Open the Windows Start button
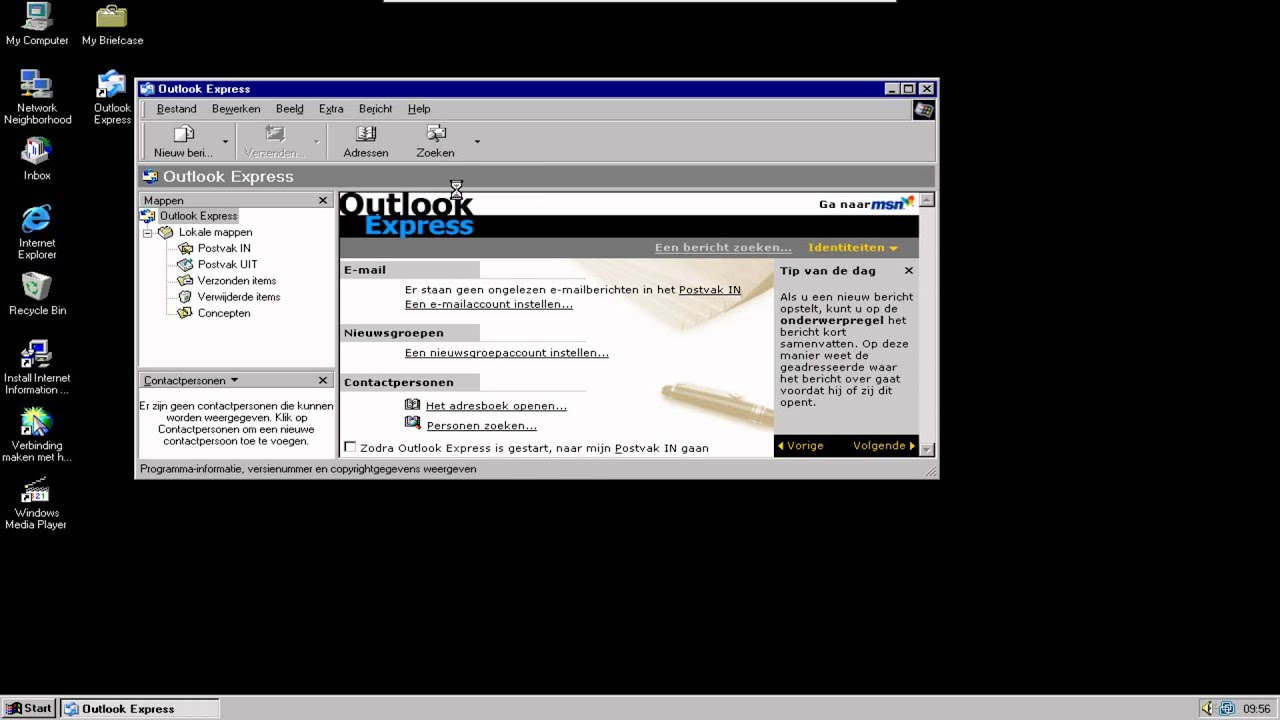Viewport: 1280px width, 720px height. [x=29, y=708]
